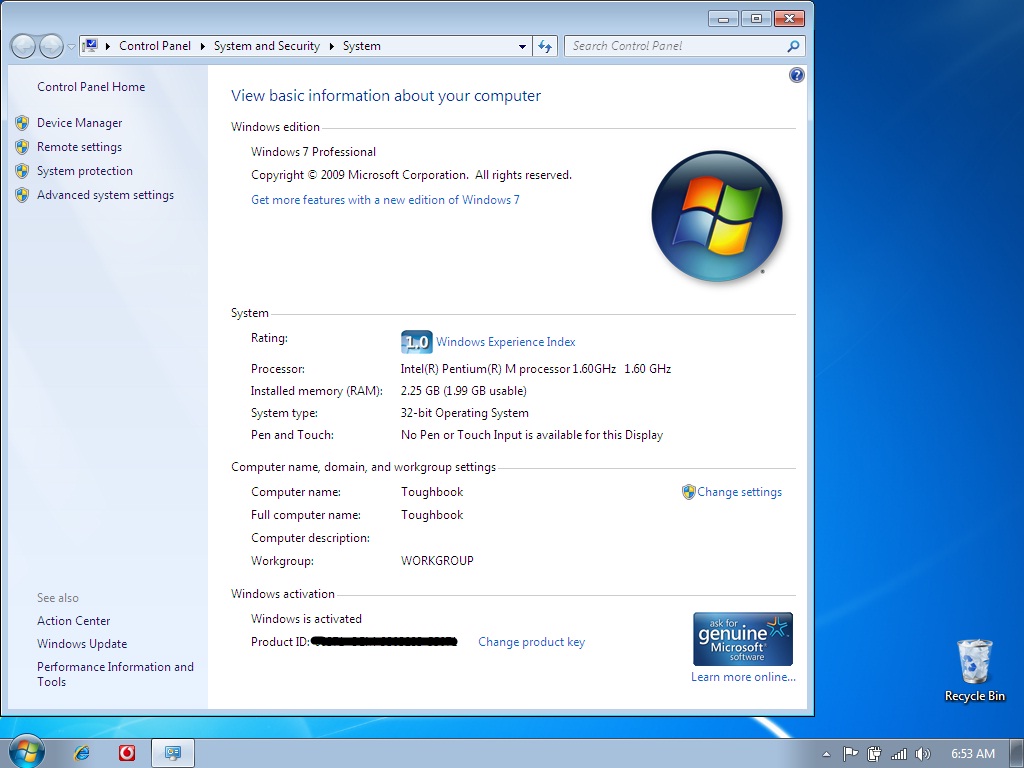Click the Forward navigation arrow
This screenshot has height=768, width=1024.
coord(51,46)
